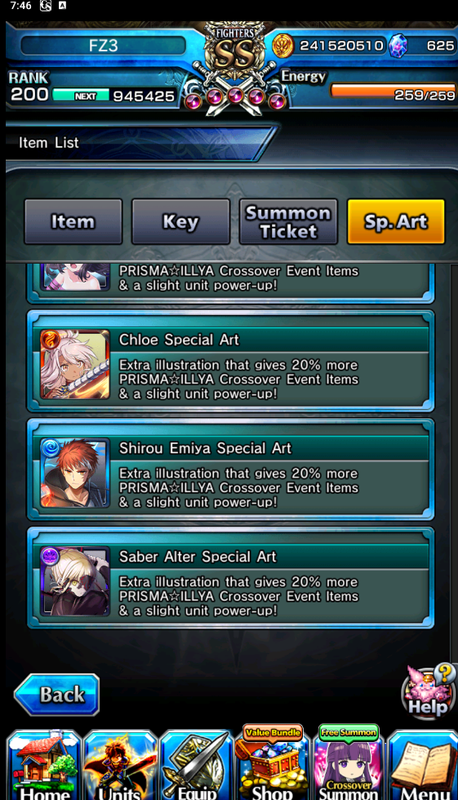This screenshot has width=458, height=800.
Task: Select the Sp. Art tab
Action: 396,221
